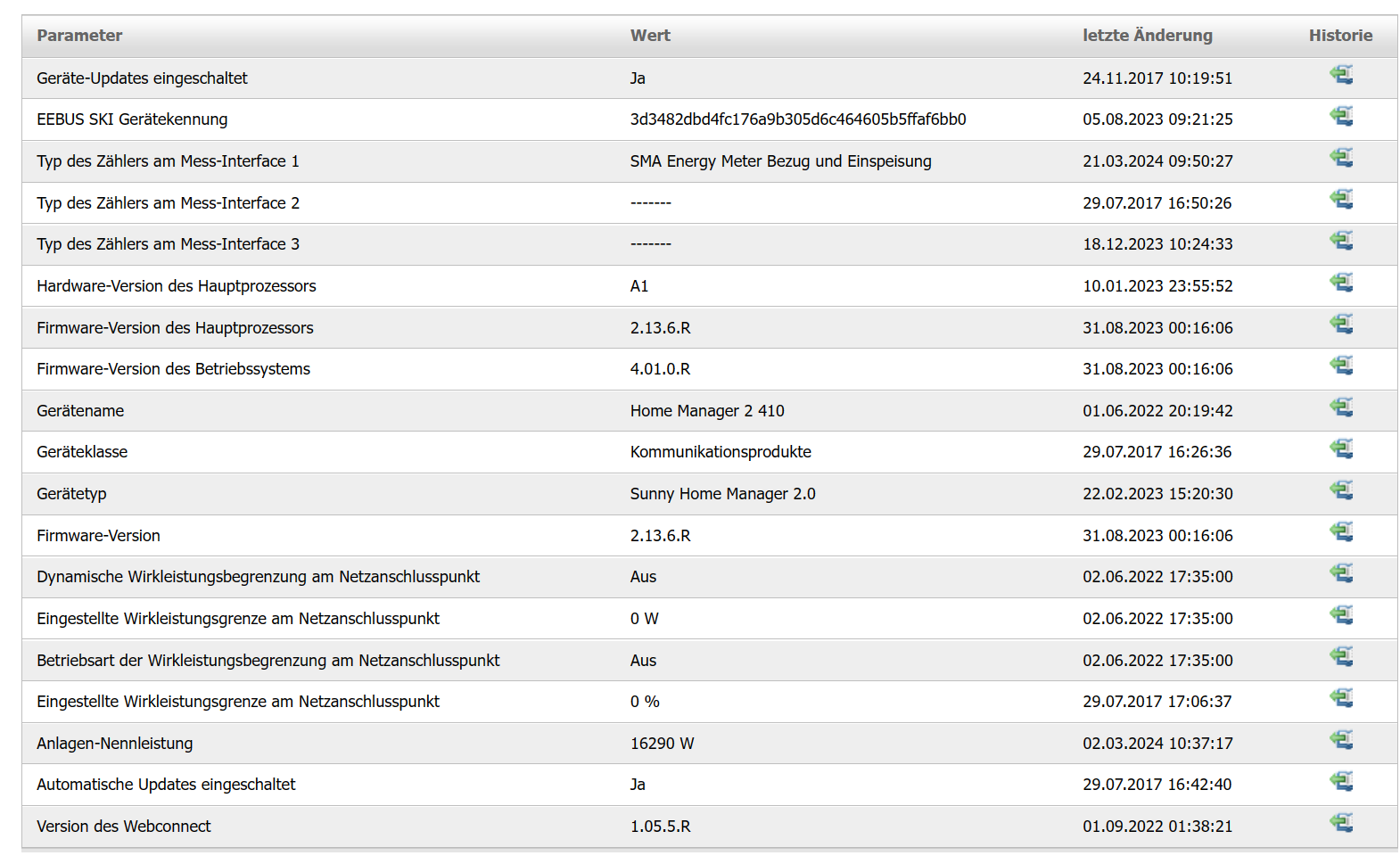The image size is (1400, 864).
Task: Click Betriebsart der Wirkleistungsbegrenzung am Netzanschlusspunkt label
Action: (268, 661)
